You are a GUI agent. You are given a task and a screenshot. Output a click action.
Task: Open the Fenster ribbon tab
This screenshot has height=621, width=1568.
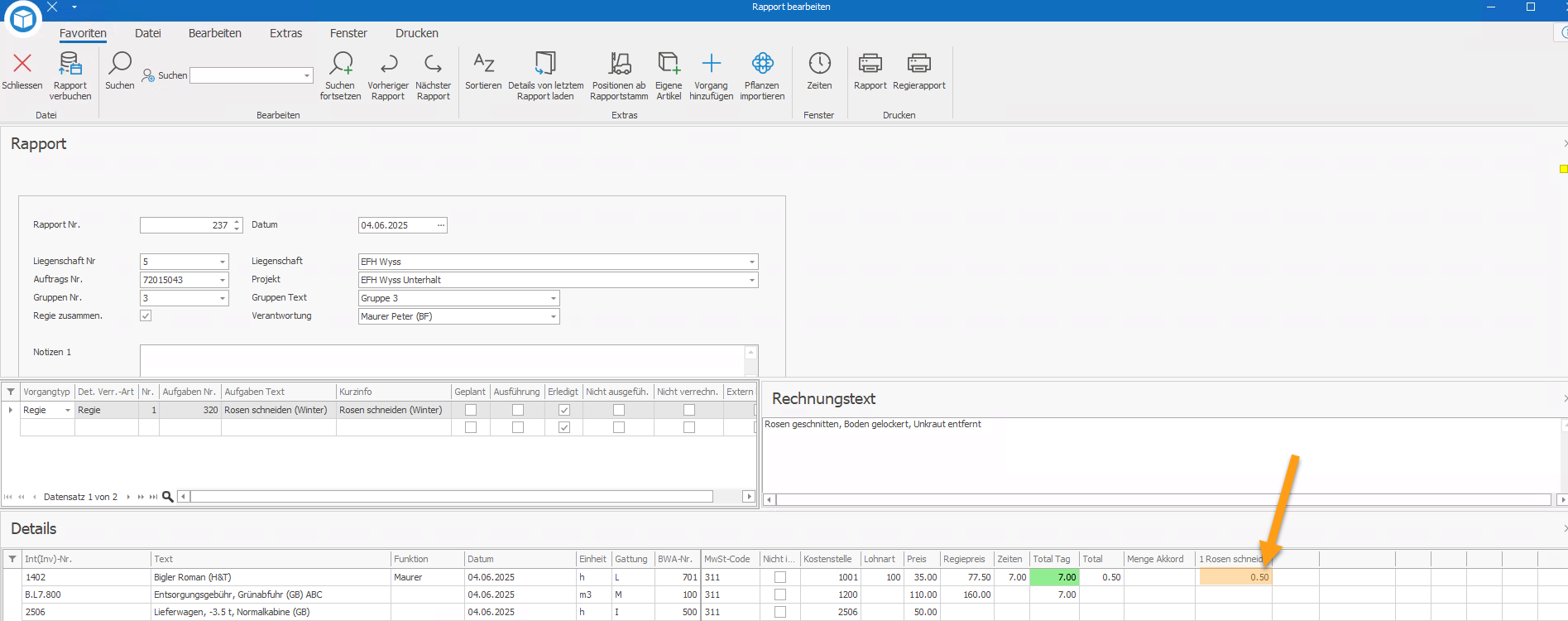pyautogui.click(x=348, y=33)
